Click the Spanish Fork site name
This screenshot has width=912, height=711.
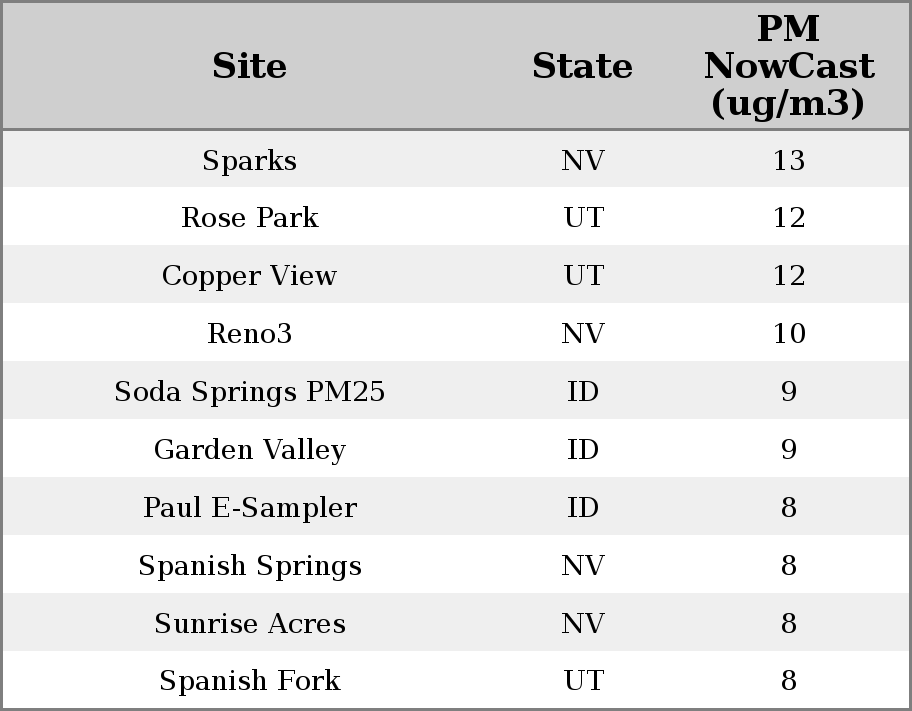coord(249,681)
